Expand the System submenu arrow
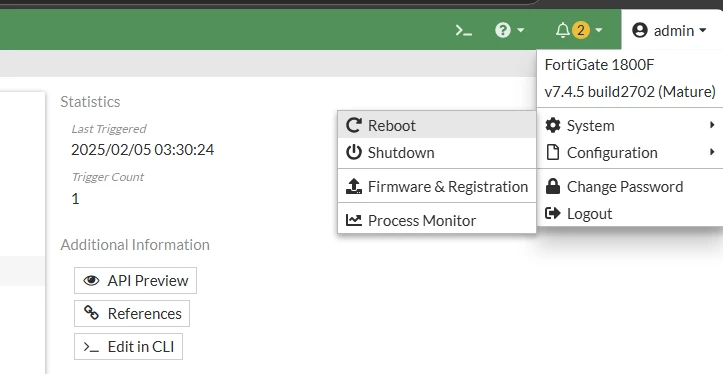This screenshot has height=374, width=723. 712,125
